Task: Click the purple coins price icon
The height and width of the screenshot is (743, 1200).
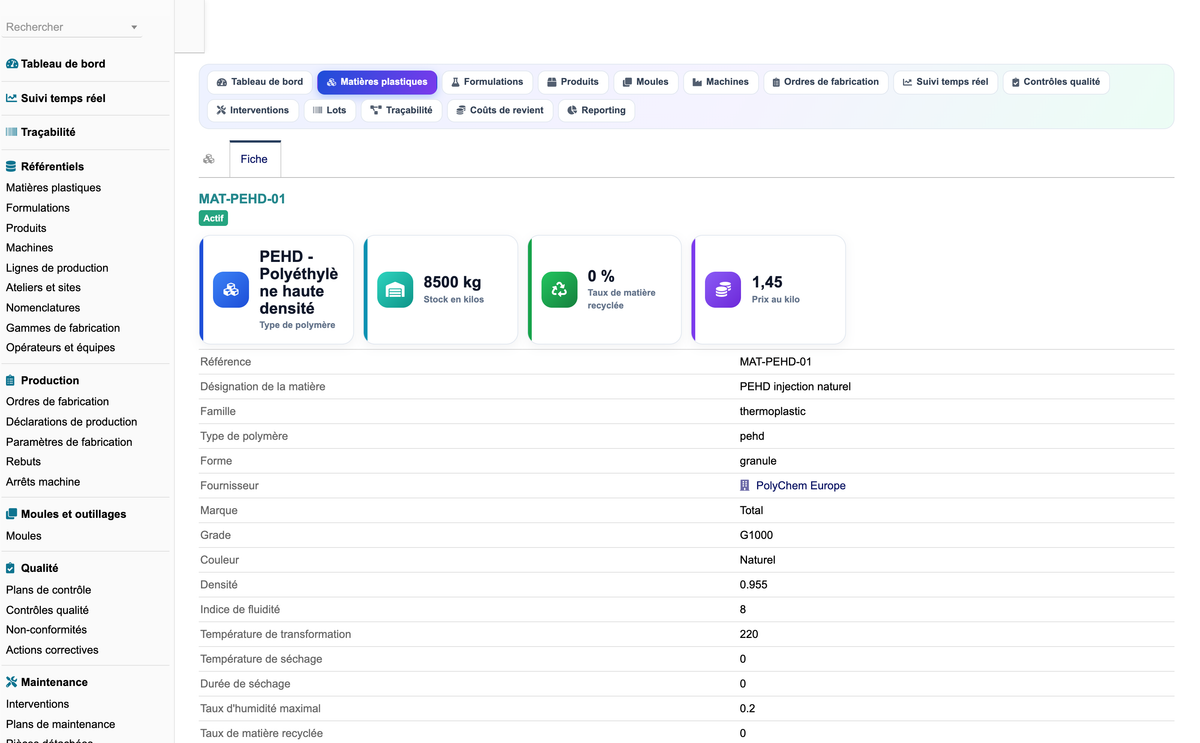Action: click(723, 290)
